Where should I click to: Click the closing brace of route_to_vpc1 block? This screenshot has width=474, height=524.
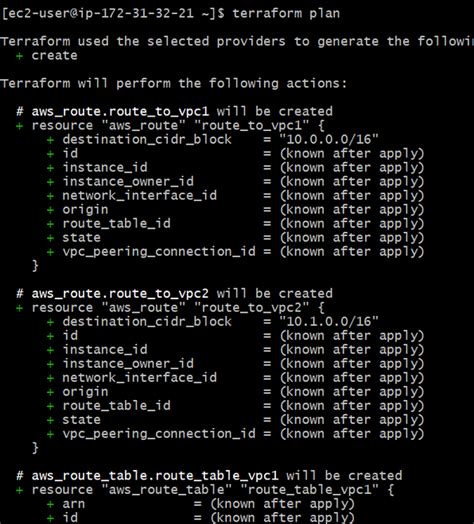point(35,266)
